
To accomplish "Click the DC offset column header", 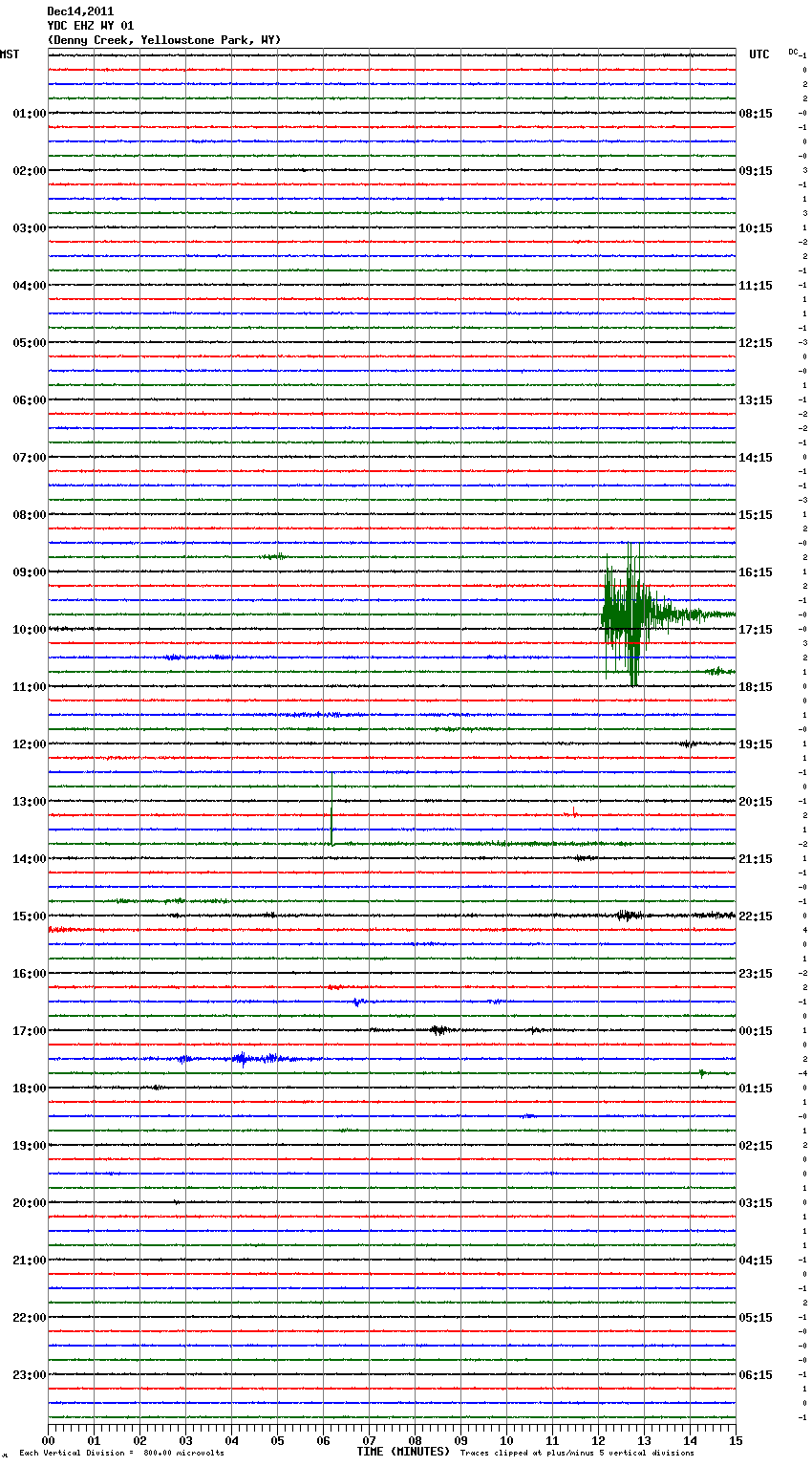I will (793, 52).
